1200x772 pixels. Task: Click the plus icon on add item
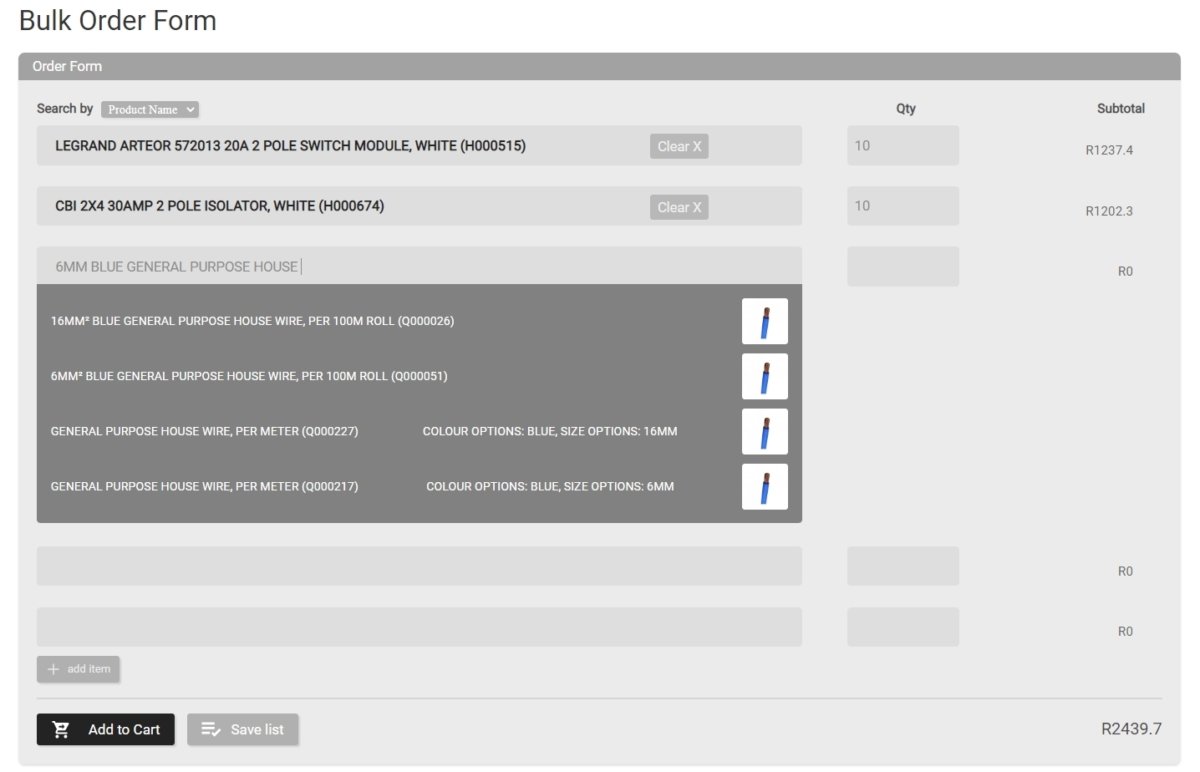coord(54,669)
